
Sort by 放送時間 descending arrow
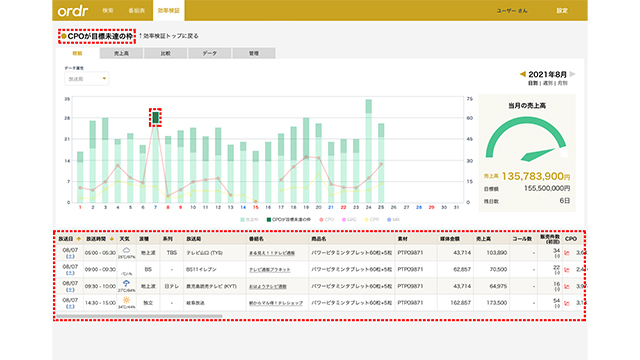click(111, 239)
